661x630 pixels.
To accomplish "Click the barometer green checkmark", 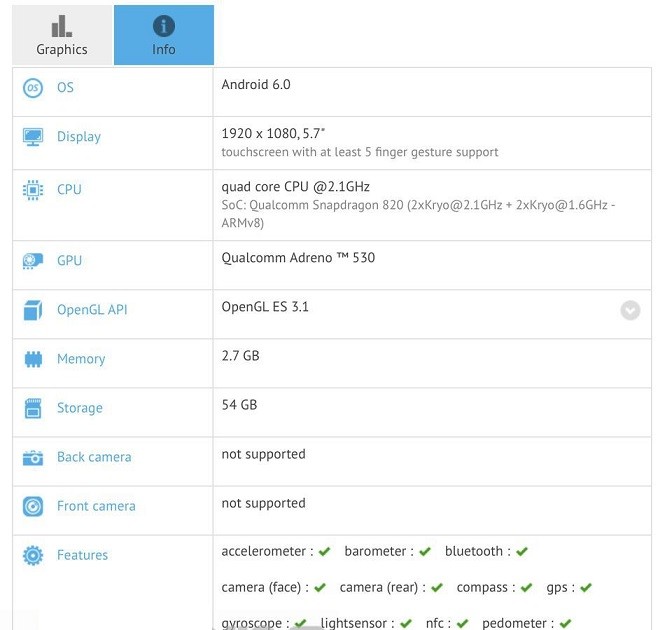I will coord(425,552).
